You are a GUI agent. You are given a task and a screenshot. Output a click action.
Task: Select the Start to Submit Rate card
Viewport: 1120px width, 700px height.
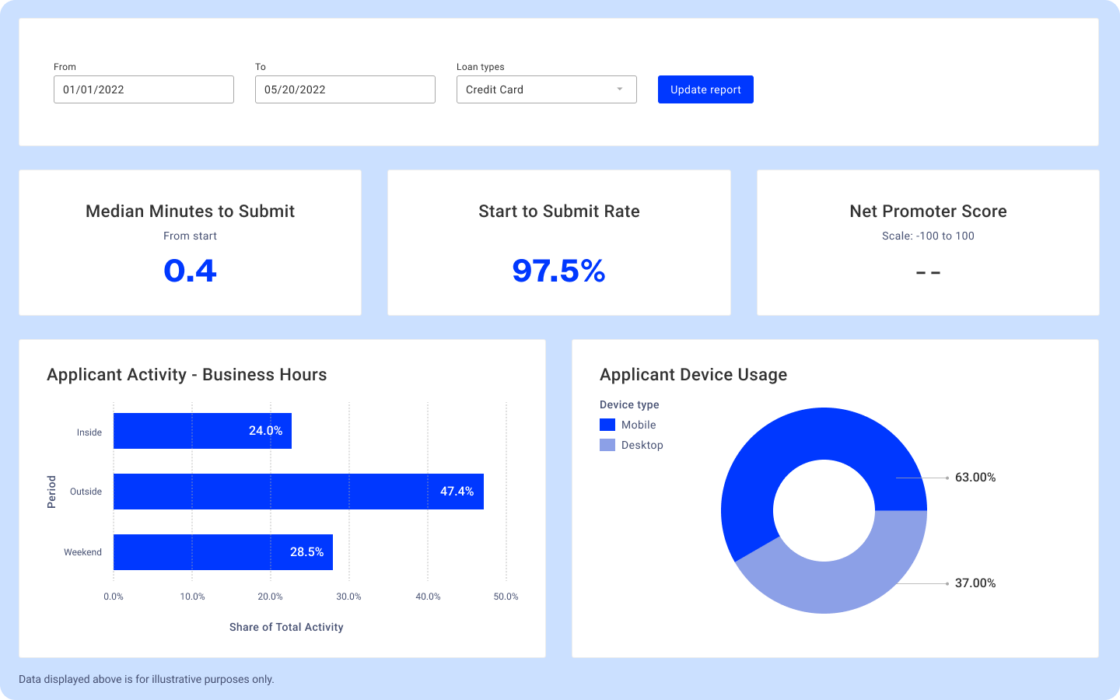pos(558,242)
